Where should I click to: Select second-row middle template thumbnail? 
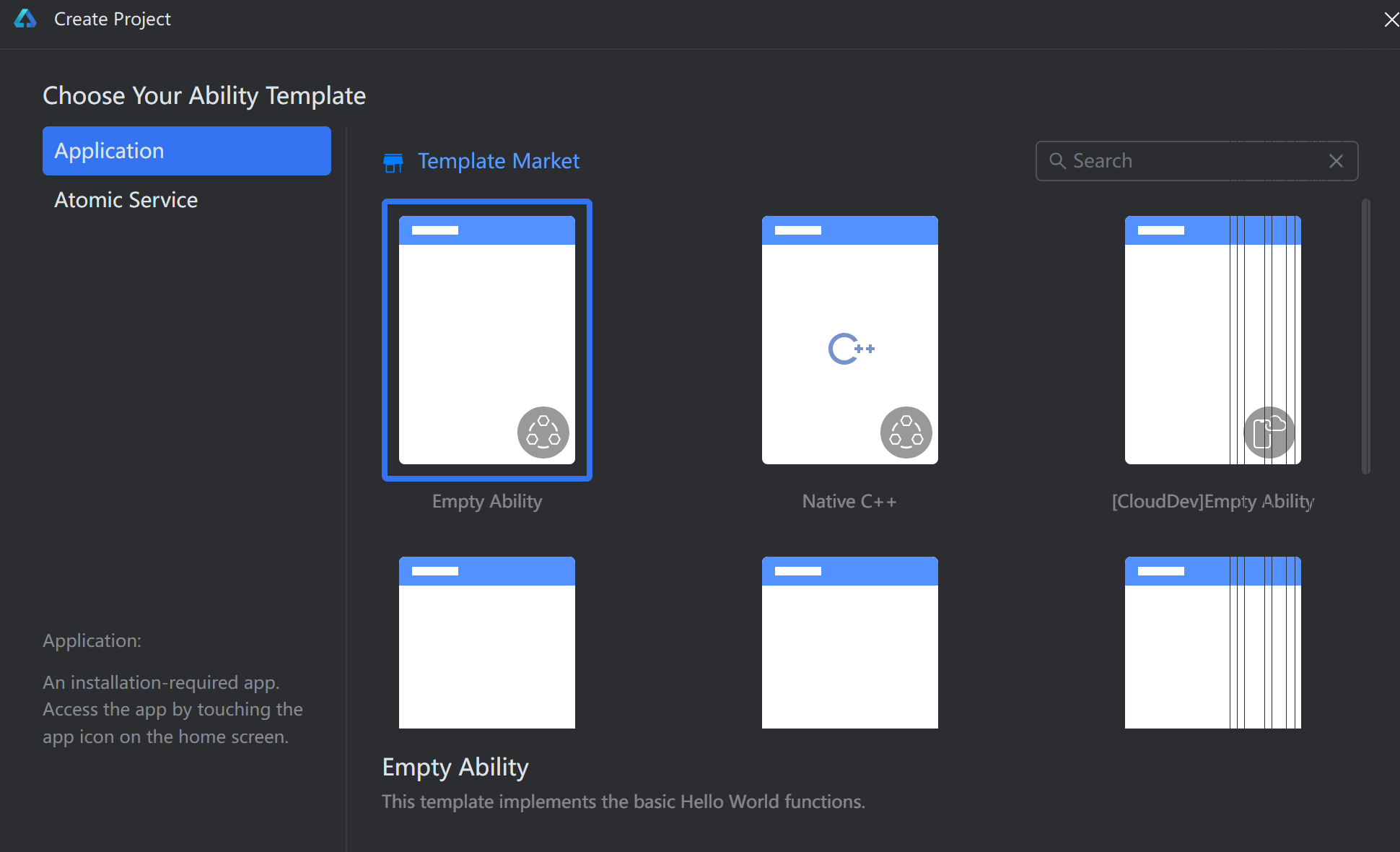(849, 643)
